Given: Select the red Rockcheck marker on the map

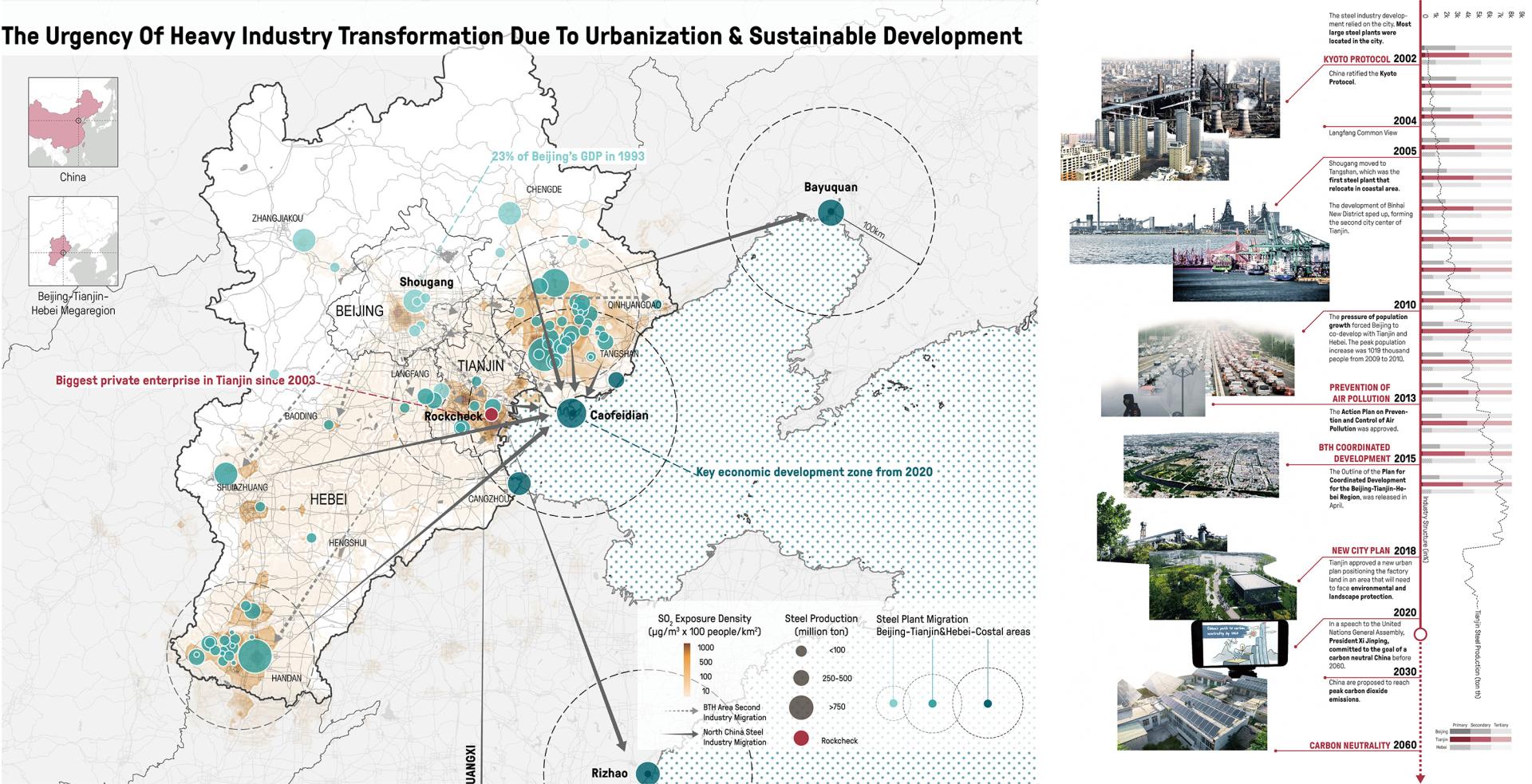Looking at the screenshot, I should (492, 414).
